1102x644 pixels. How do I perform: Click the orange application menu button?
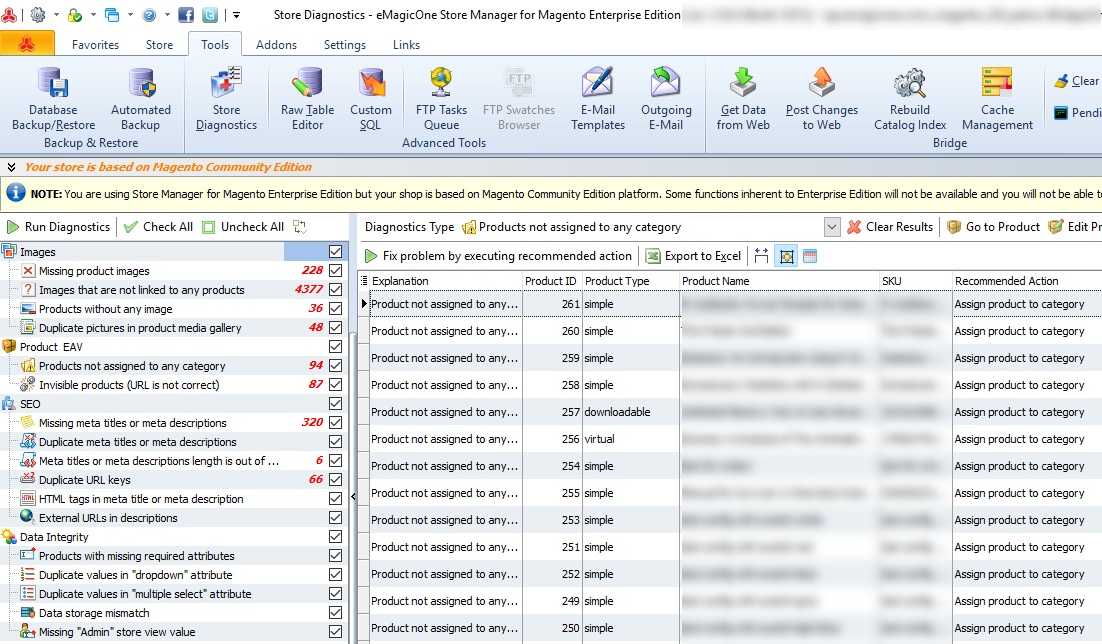pos(27,44)
